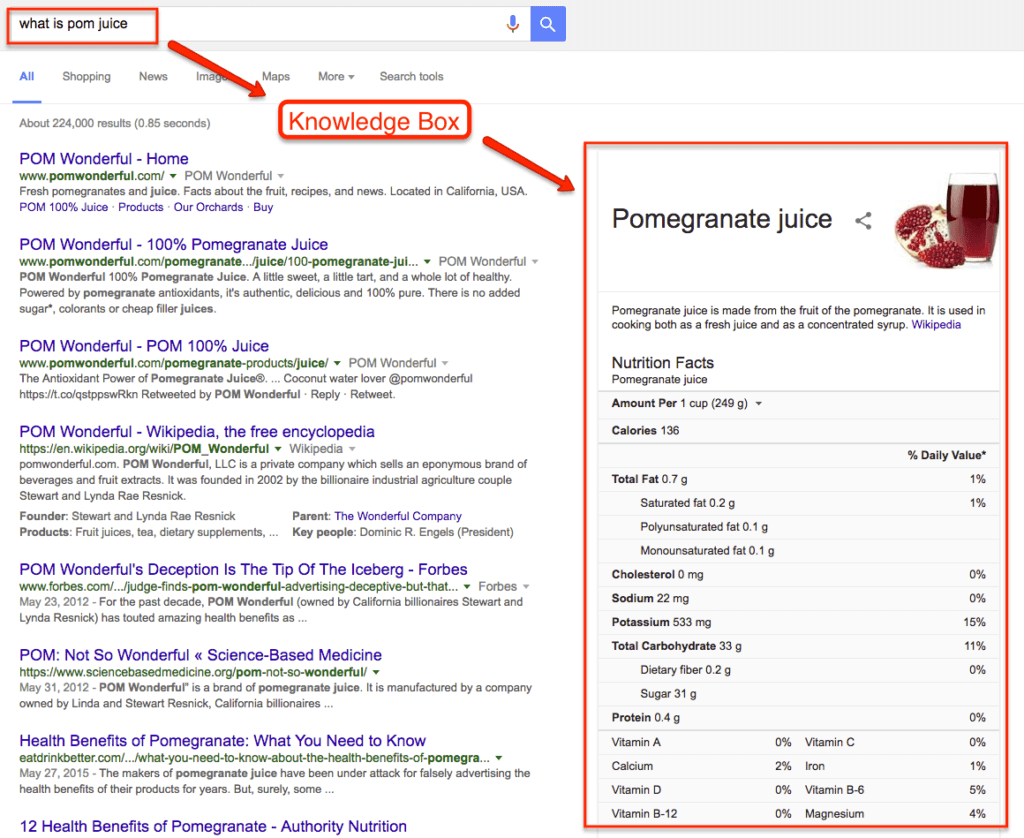Click the 'Monounsaturated fat 0.1 g' row

tap(799, 551)
